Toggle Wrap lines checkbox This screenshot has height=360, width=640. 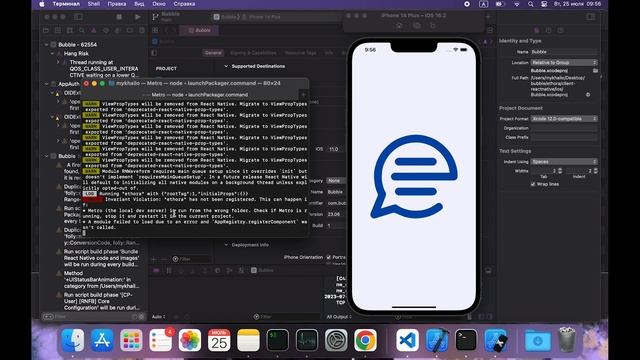tap(533, 184)
